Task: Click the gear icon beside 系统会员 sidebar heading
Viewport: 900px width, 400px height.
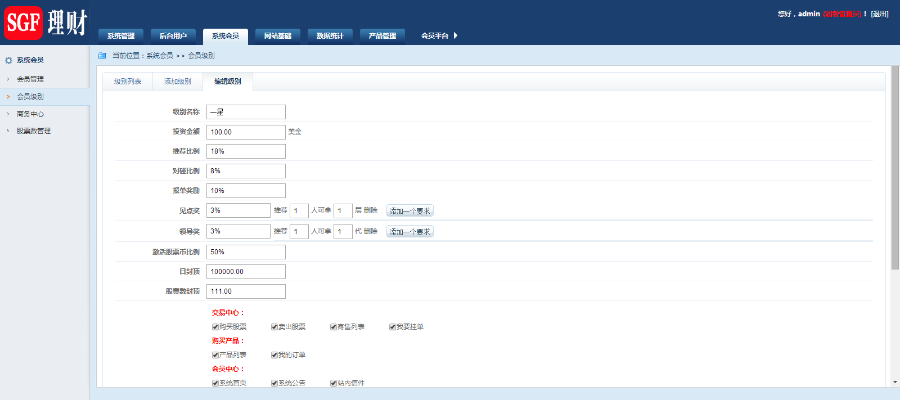Action: [8, 60]
